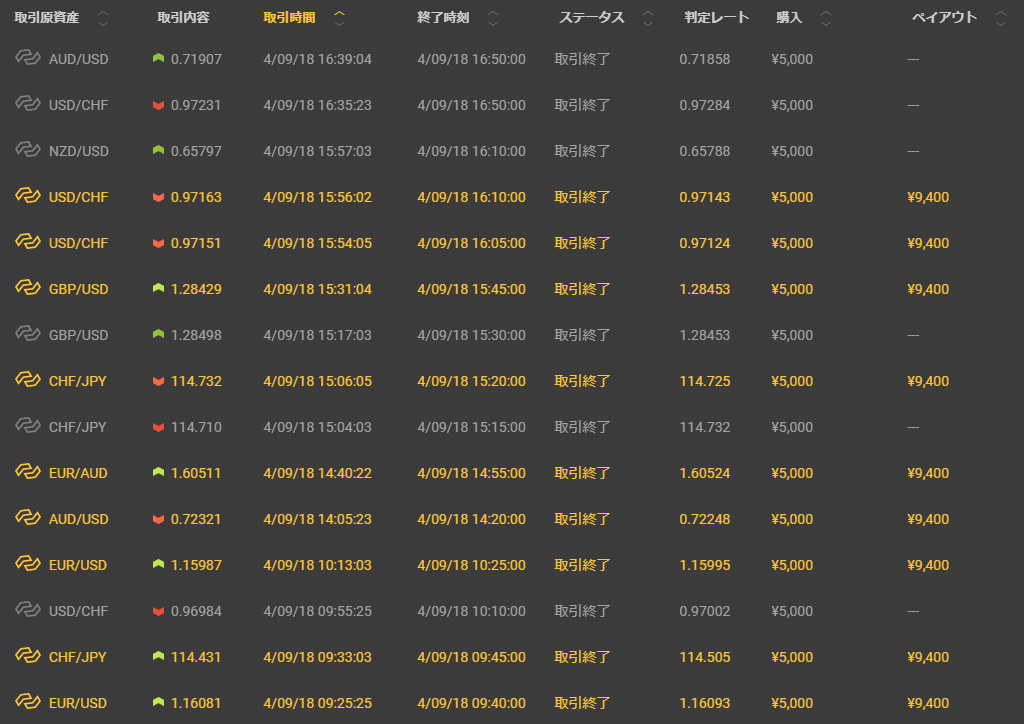Click the red down arrow before 0.97151
The image size is (1024, 724).
(x=158, y=243)
